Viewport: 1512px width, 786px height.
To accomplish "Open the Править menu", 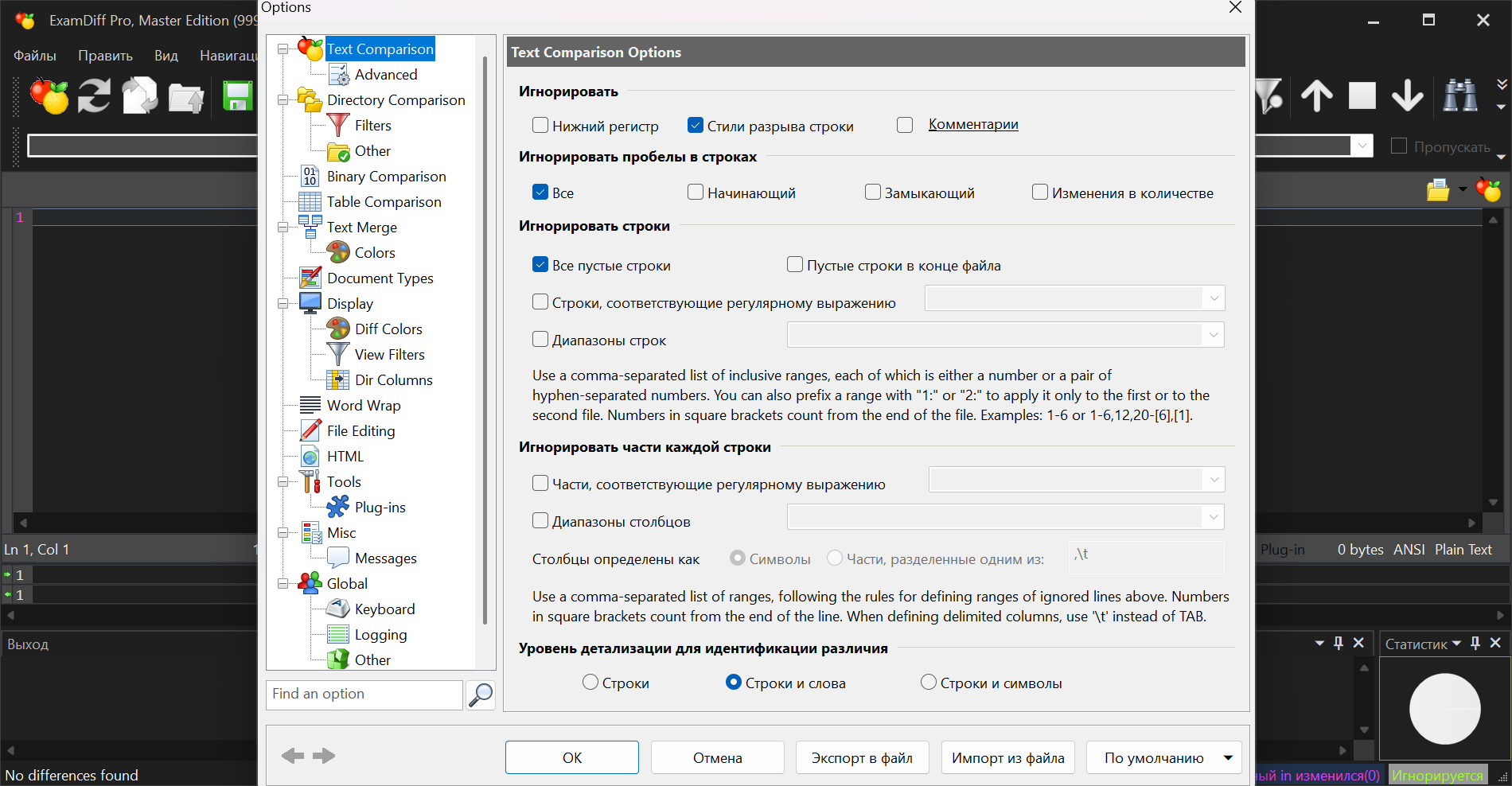I will point(105,56).
